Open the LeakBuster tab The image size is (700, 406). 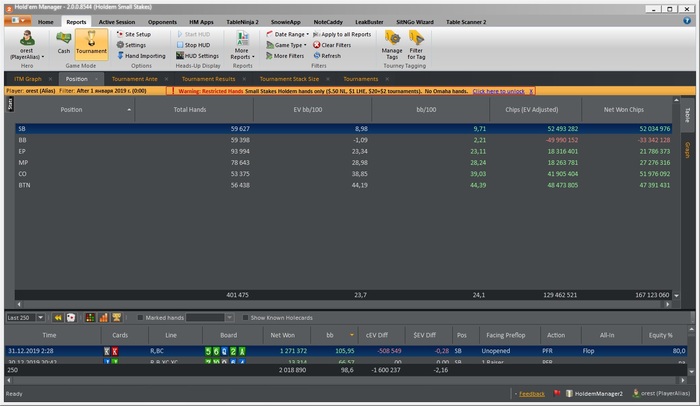tap(369, 22)
